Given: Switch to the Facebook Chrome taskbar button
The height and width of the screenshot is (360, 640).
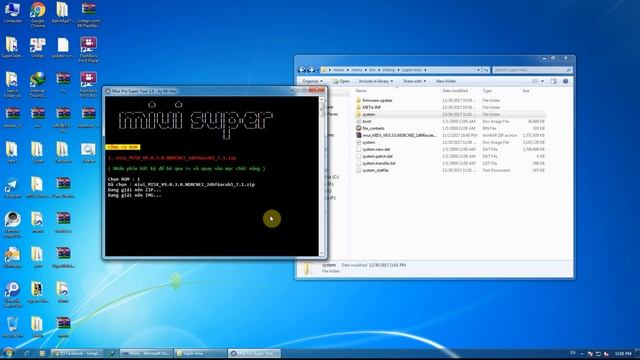Looking at the screenshot, I should (x=78, y=353).
